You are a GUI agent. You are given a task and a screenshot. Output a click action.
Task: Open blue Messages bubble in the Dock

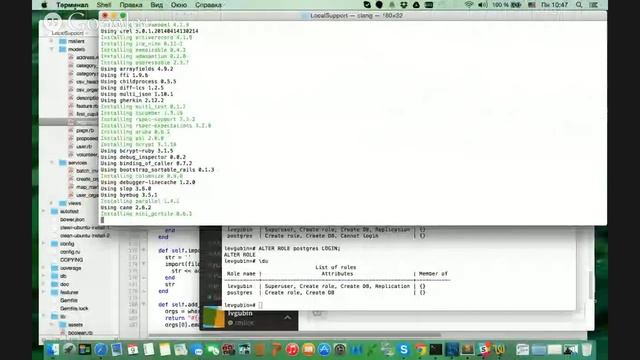coord(197,349)
